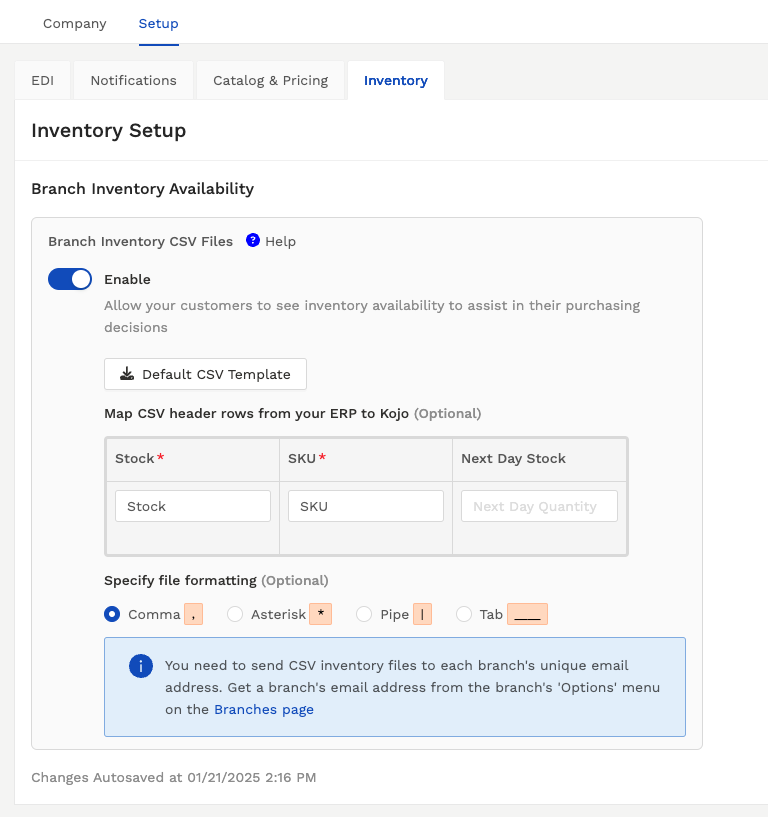The image size is (768, 817).
Task: Open the Notifications tab
Action: [x=133, y=80]
